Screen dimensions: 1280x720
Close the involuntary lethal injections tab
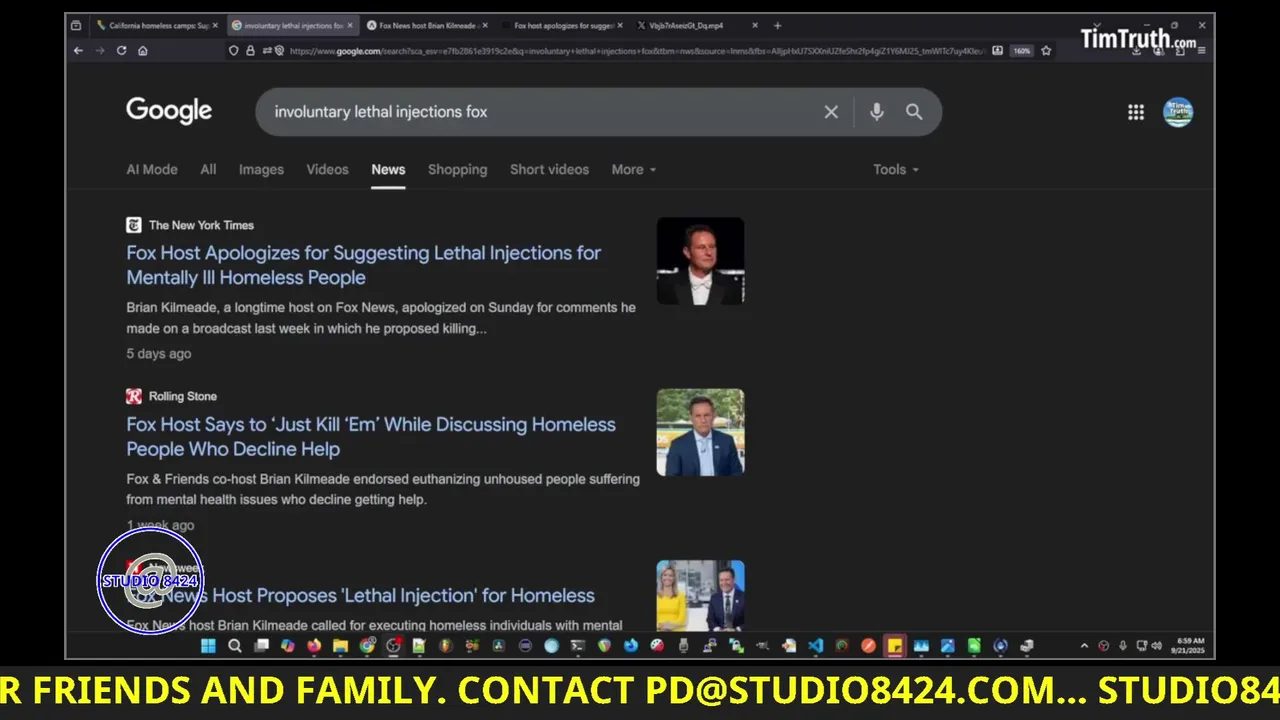tap(350, 25)
